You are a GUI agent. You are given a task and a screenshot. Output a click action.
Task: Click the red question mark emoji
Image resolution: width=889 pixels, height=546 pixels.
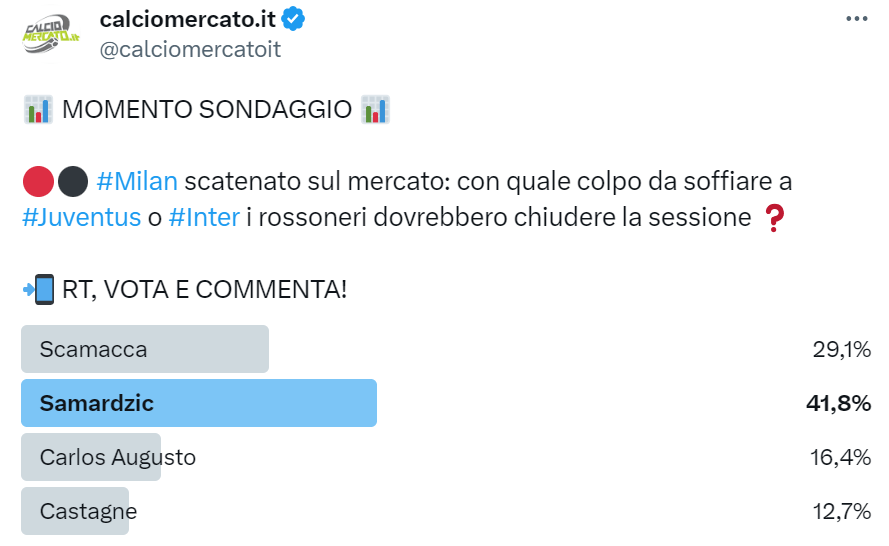pyautogui.click(x=774, y=217)
